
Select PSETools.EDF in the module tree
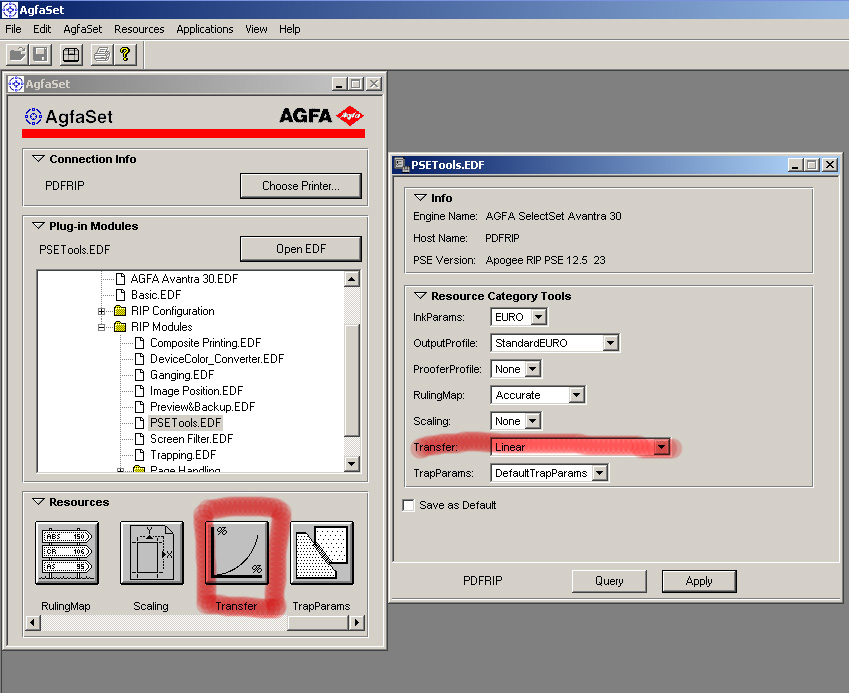coord(185,423)
